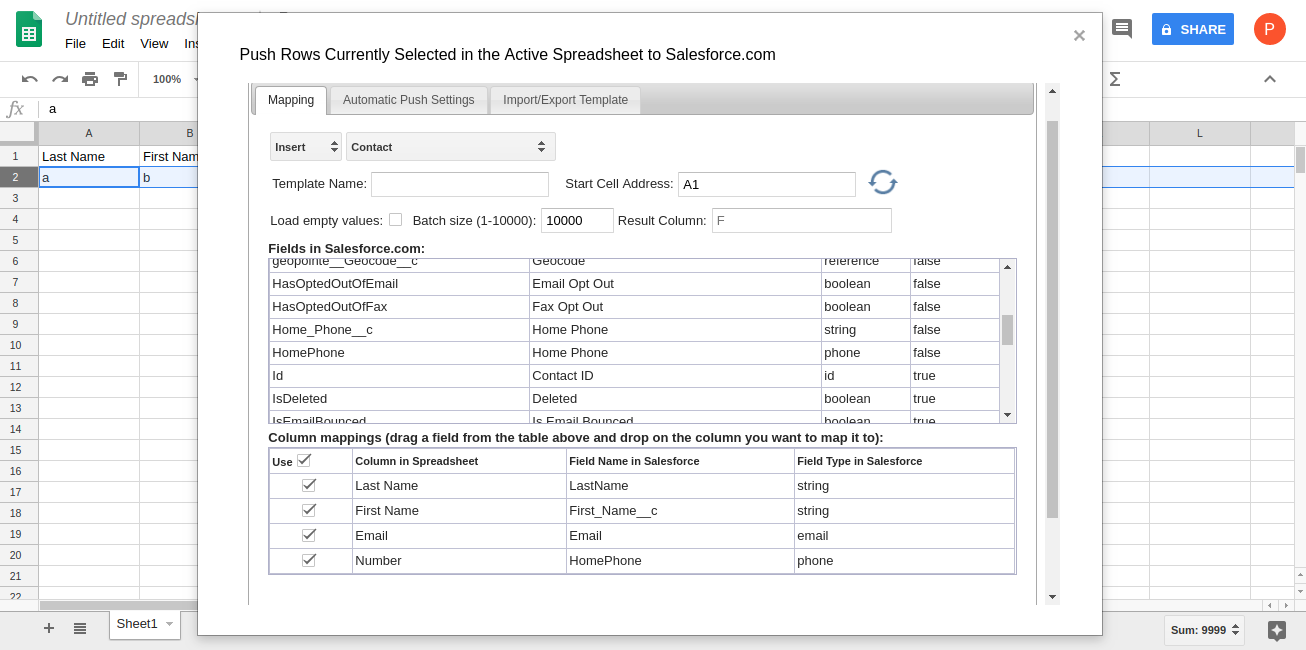Click the blue SHARE button

[1192, 29]
